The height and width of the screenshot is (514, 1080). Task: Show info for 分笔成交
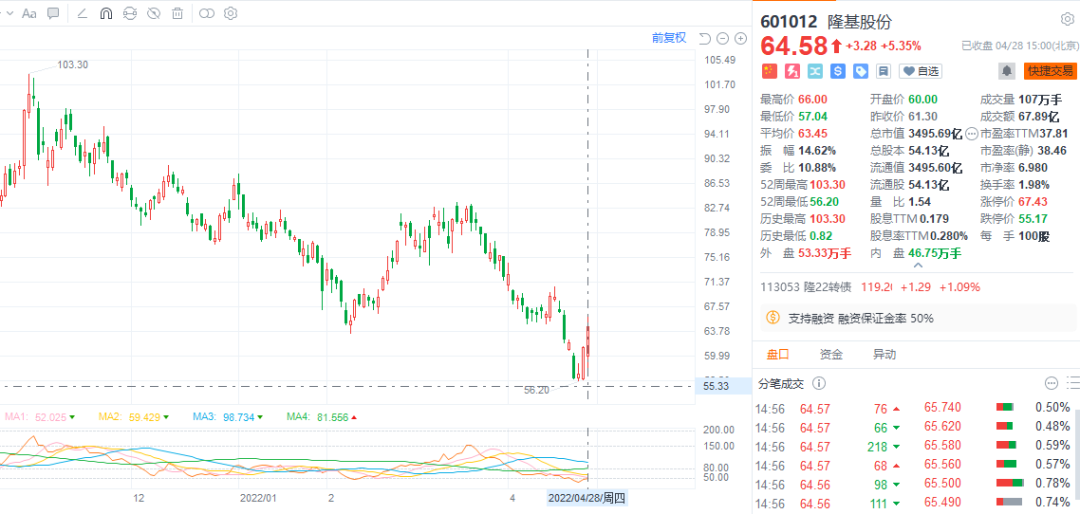click(x=819, y=383)
